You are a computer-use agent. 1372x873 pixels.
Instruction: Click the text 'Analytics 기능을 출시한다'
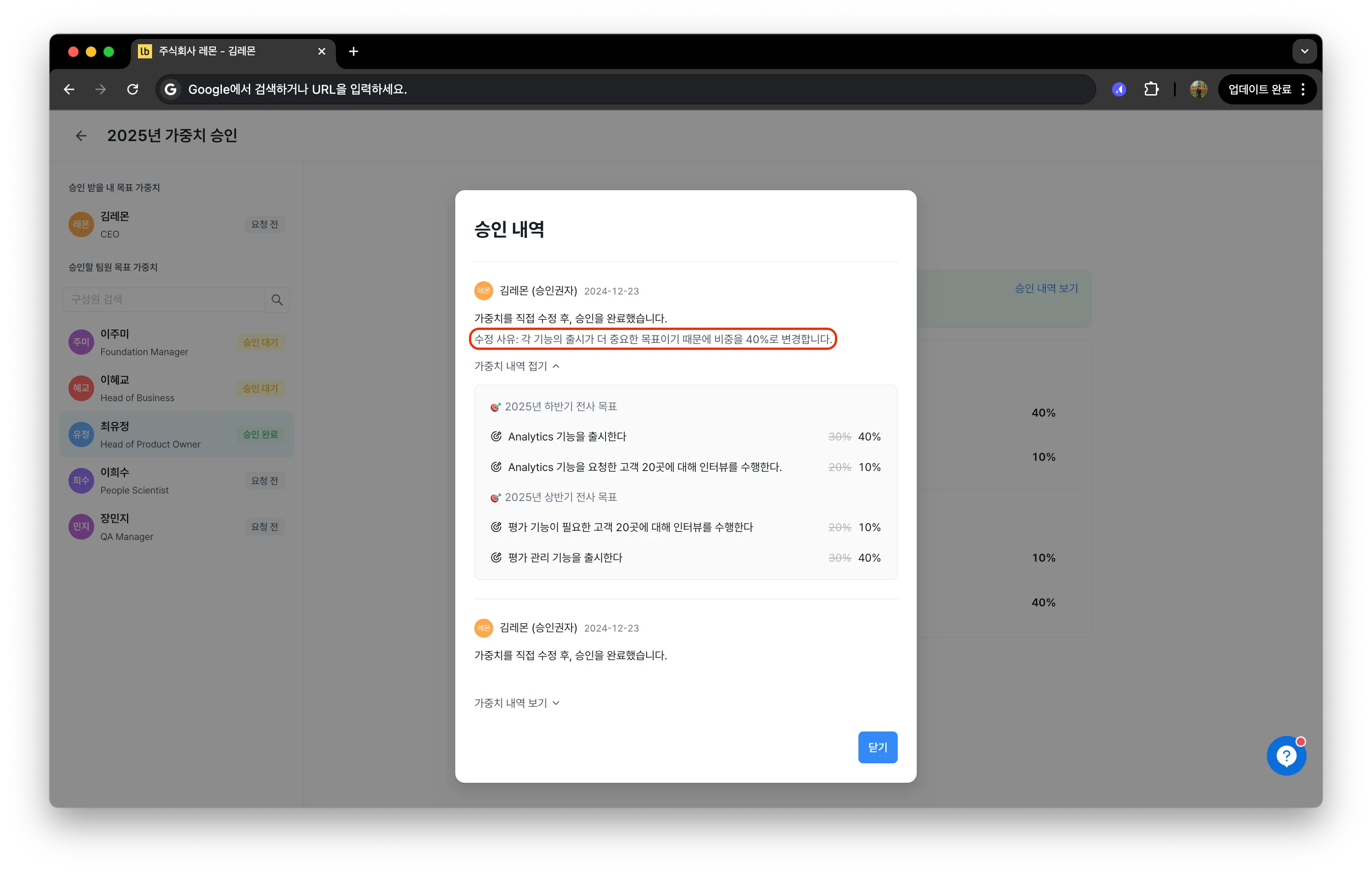point(567,437)
